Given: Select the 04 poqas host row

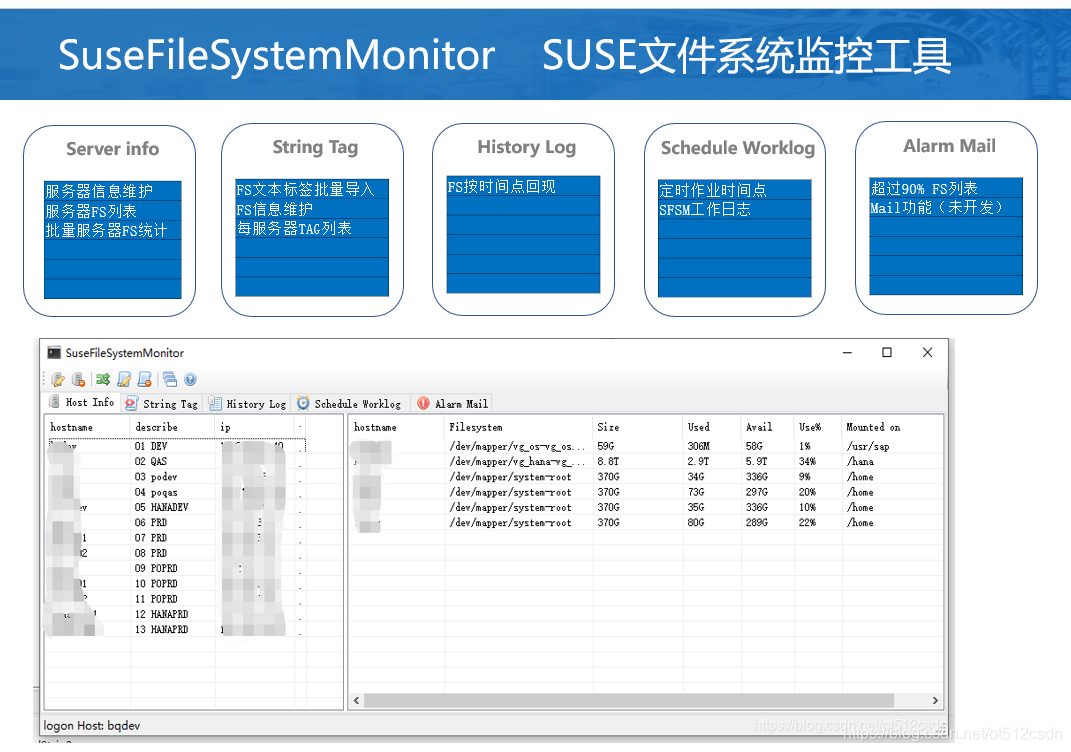Looking at the screenshot, I should (176, 492).
